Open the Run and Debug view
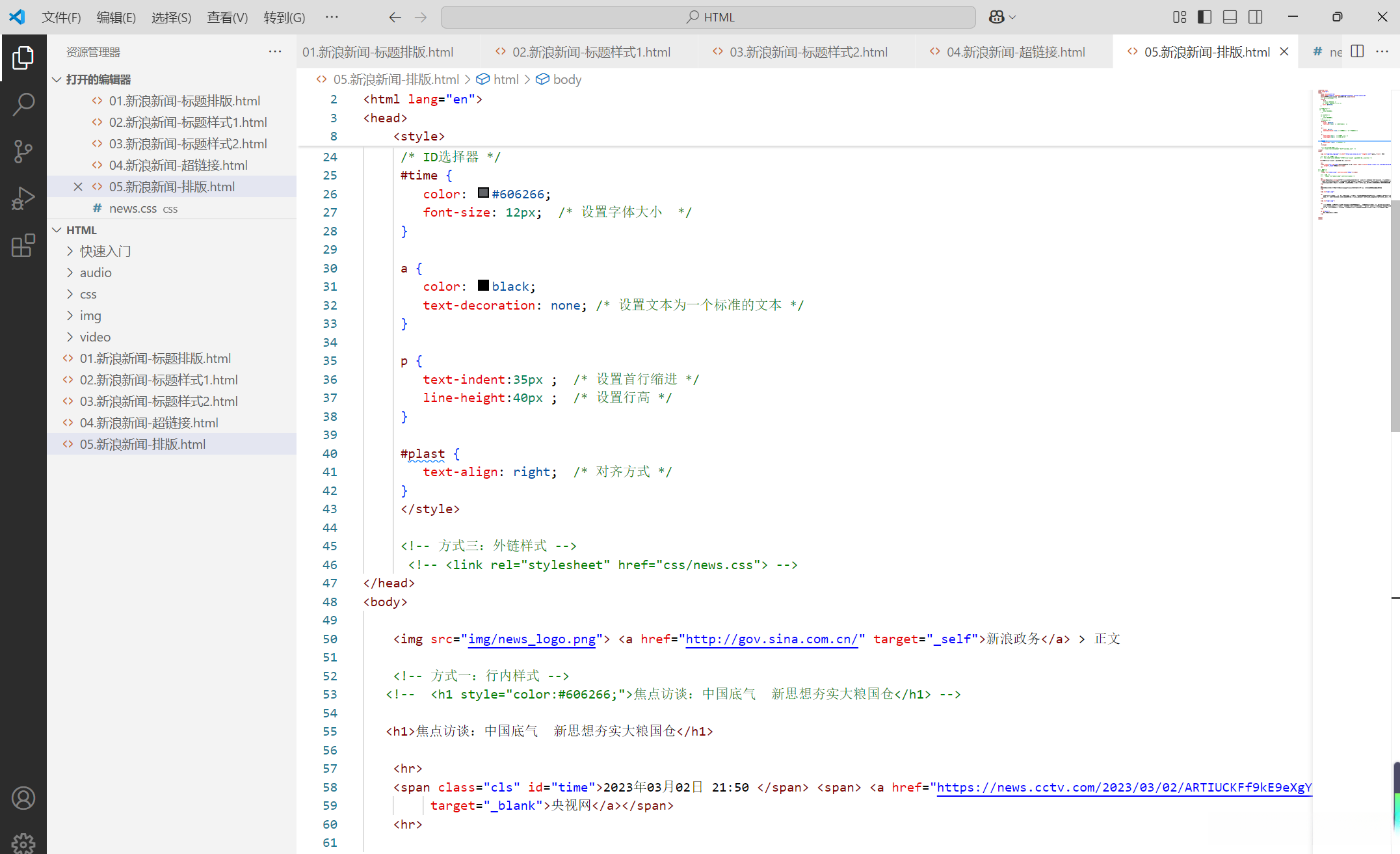This screenshot has height=854, width=1400. 23,198
